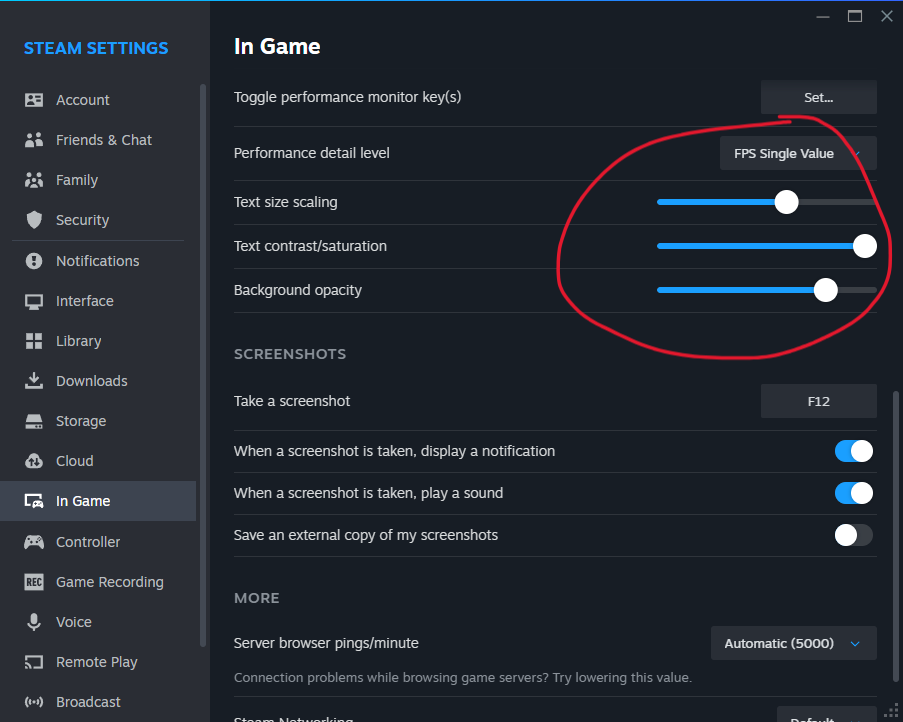Screen dimensions: 903x722
Task: Click the Account card icon
Action: pos(34,100)
